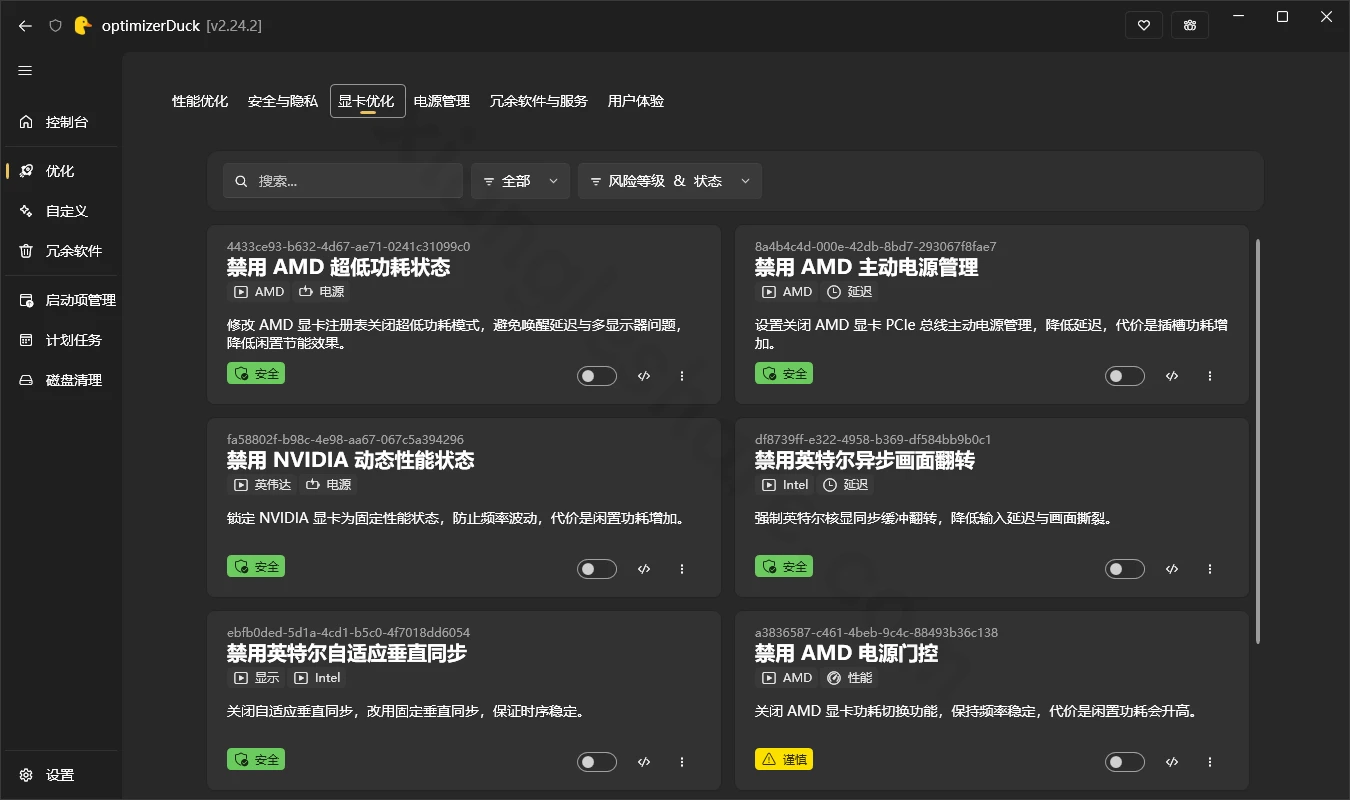Open the 风险等级 & 状态 dropdown

point(670,181)
